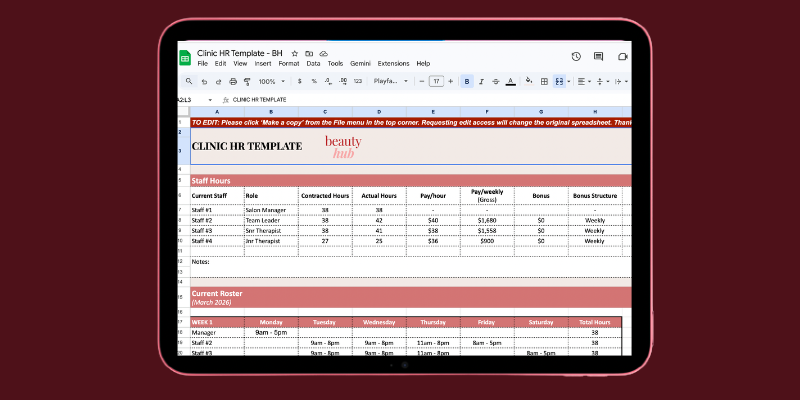This screenshot has width=800, height=400.
Task: Select the WEEK 1 header cell
Action: point(217,322)
